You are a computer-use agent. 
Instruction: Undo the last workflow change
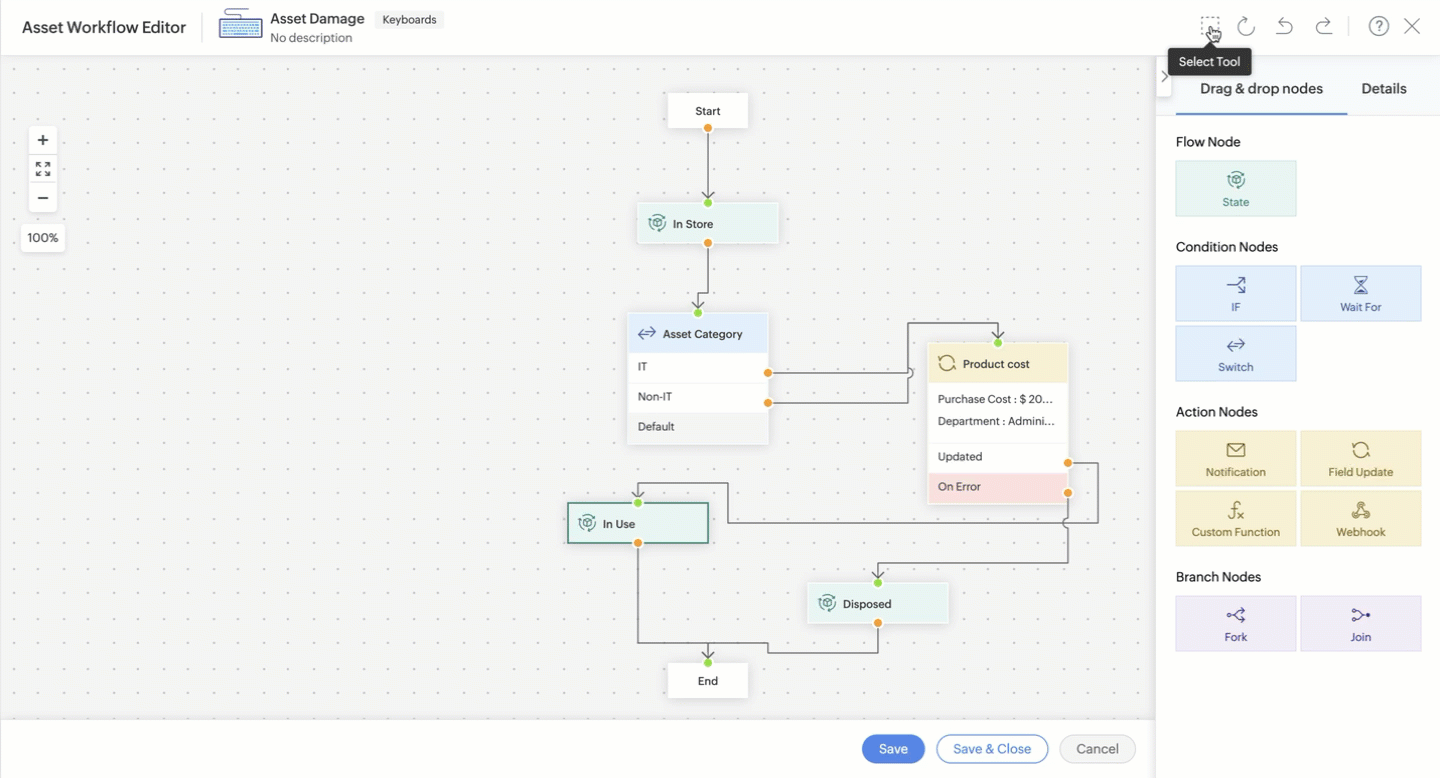(1285, 26)
